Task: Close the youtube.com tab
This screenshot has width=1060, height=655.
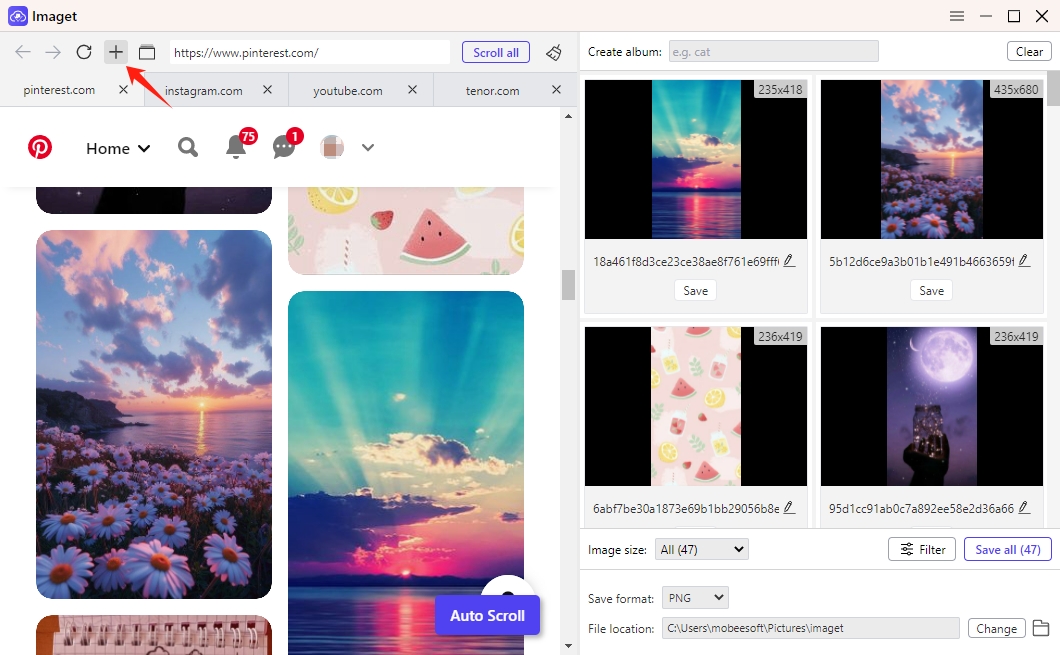Action: (412, 89)
